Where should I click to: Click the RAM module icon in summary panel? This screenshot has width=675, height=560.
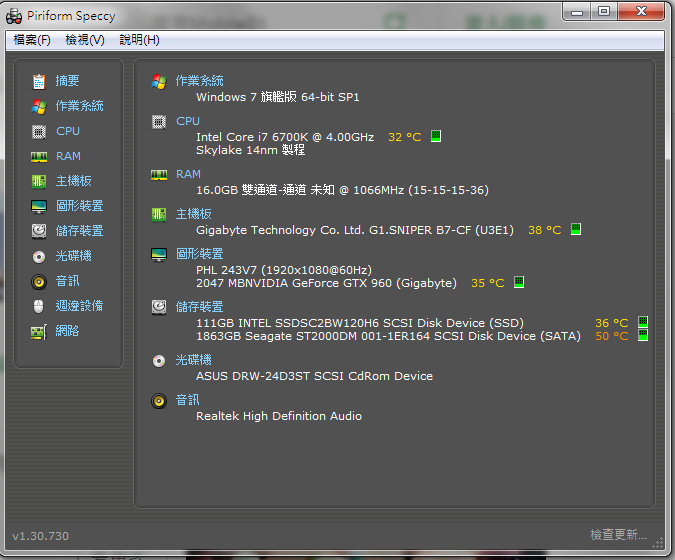coord(159,175)
